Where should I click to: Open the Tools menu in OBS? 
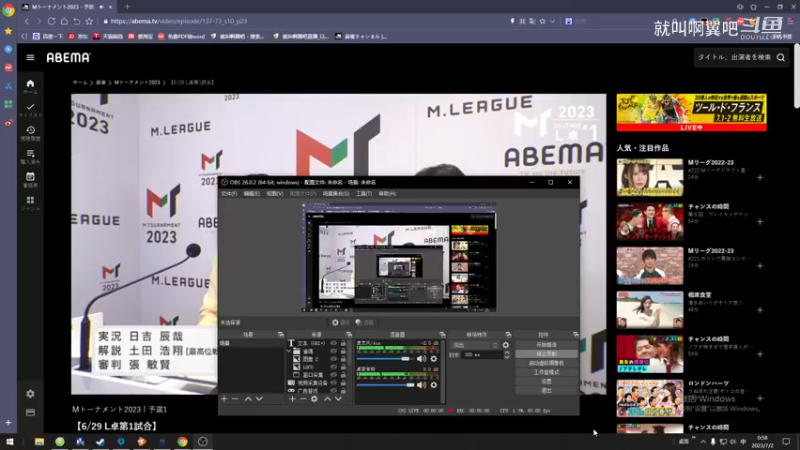click(x=363, y=193)
